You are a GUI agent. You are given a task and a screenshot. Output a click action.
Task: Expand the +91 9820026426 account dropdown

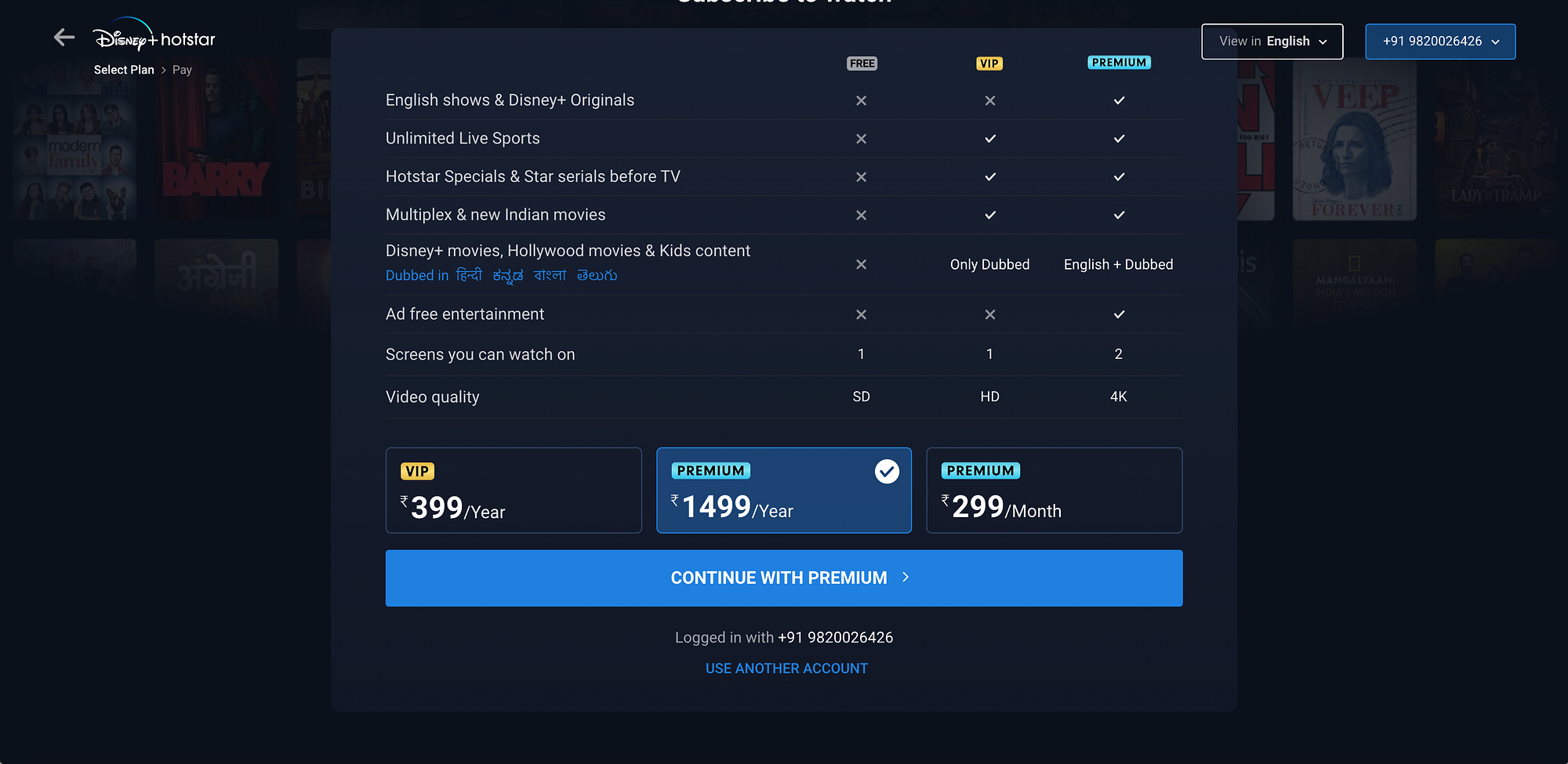[1440, 42]
